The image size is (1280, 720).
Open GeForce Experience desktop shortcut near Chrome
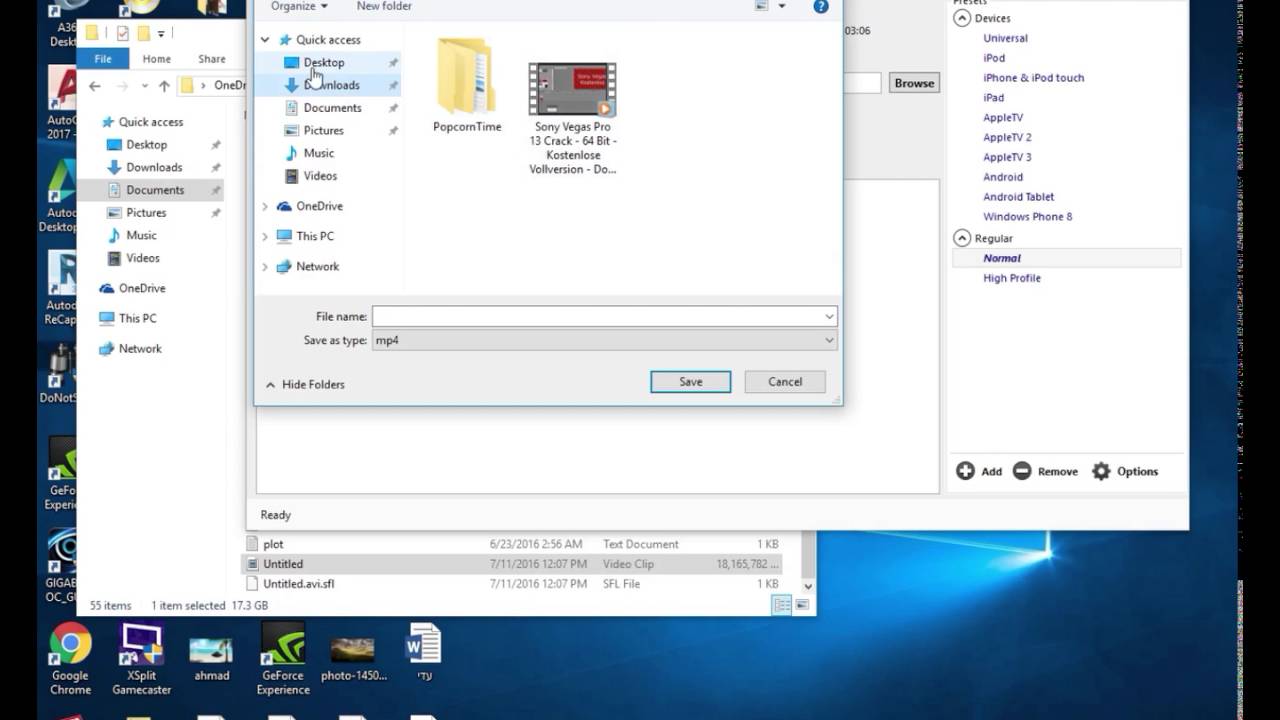click(283, 660)
